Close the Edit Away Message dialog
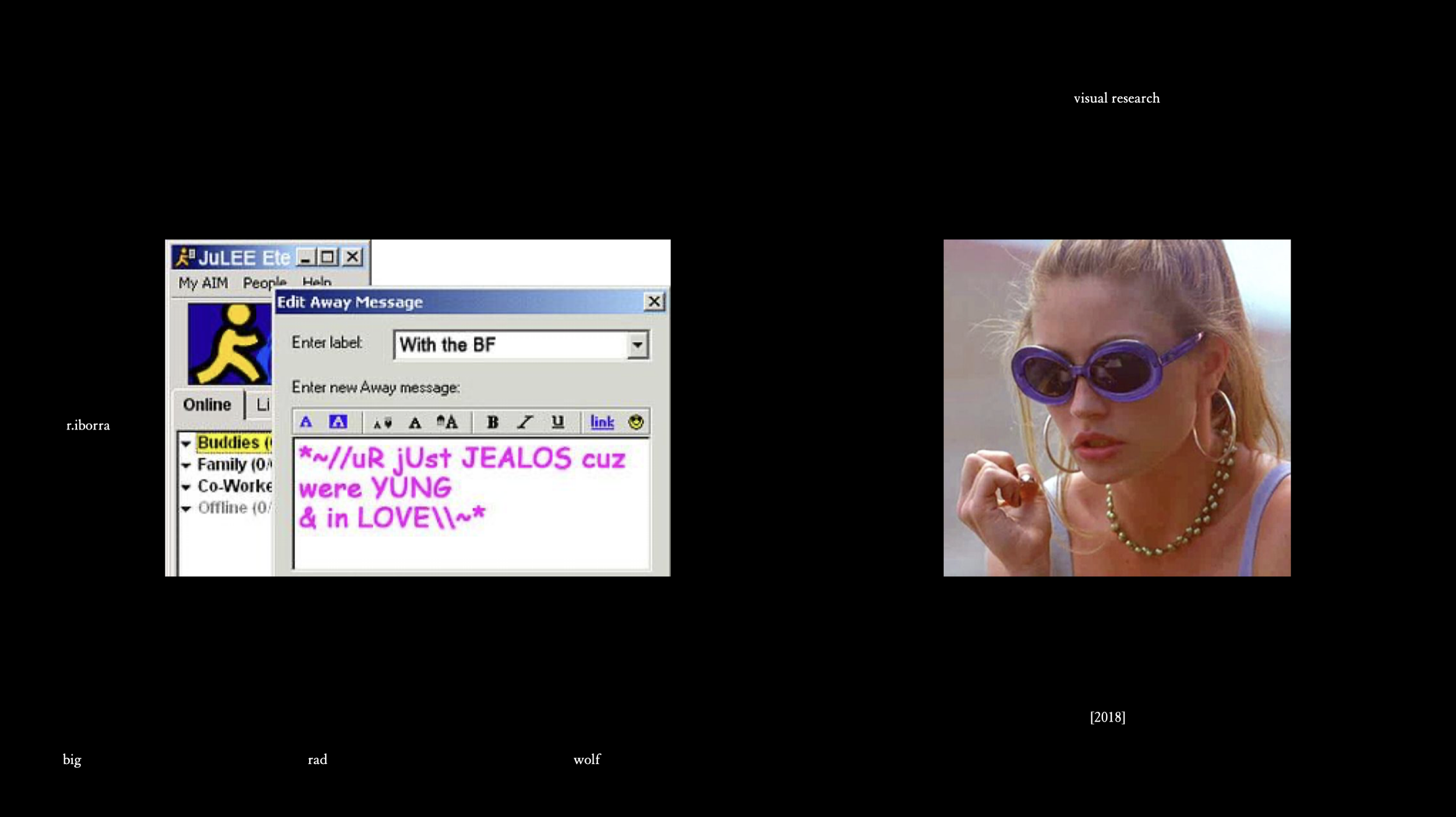The width and height of the screenshot is (1456, 817). (654, 301)
